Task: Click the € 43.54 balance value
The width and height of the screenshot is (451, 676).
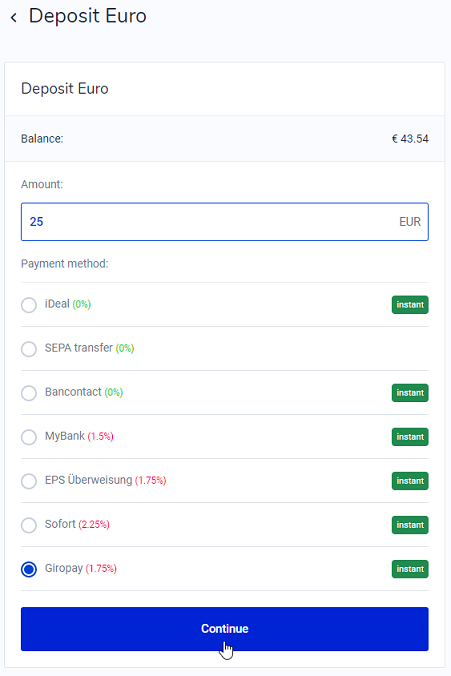Action: coord(410,139)
